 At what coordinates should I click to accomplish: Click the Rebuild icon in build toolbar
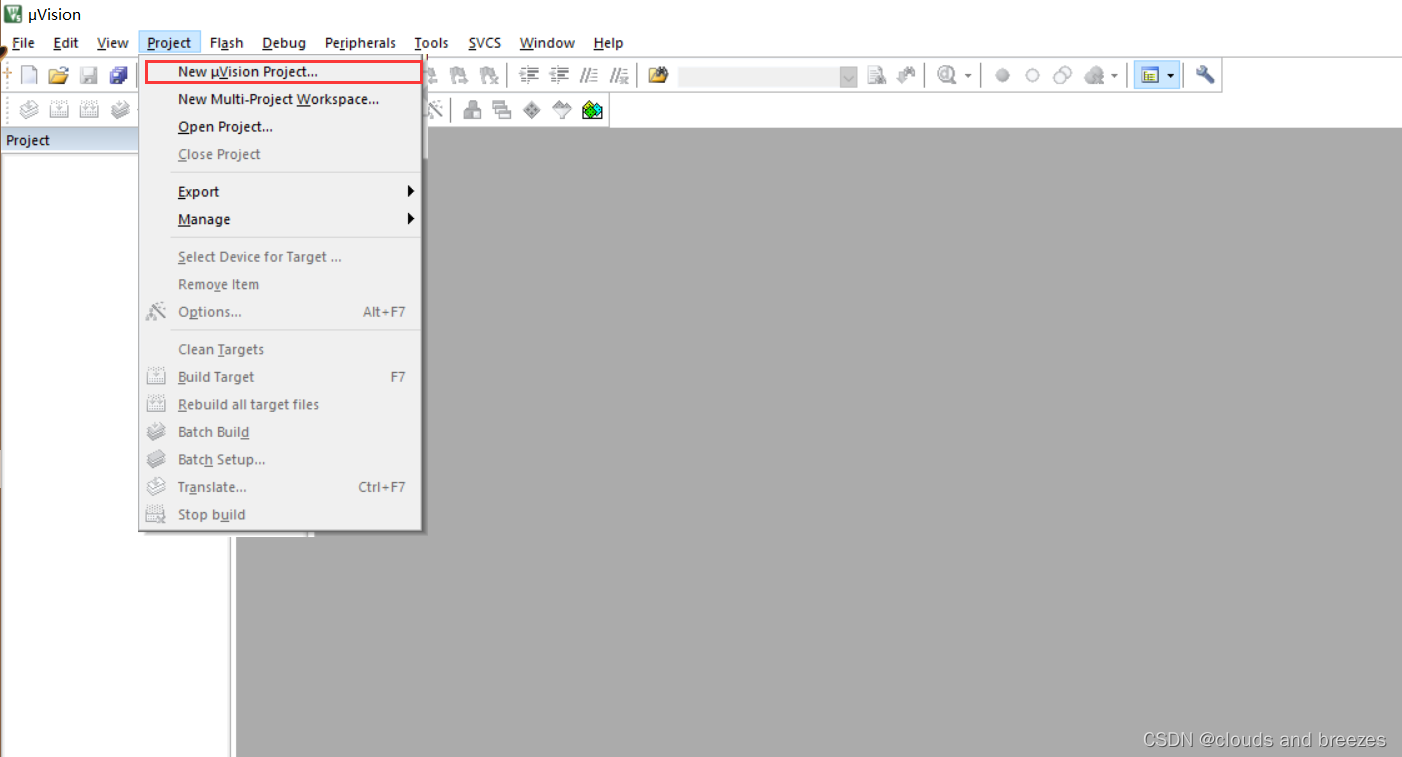(x=89, y=110)
